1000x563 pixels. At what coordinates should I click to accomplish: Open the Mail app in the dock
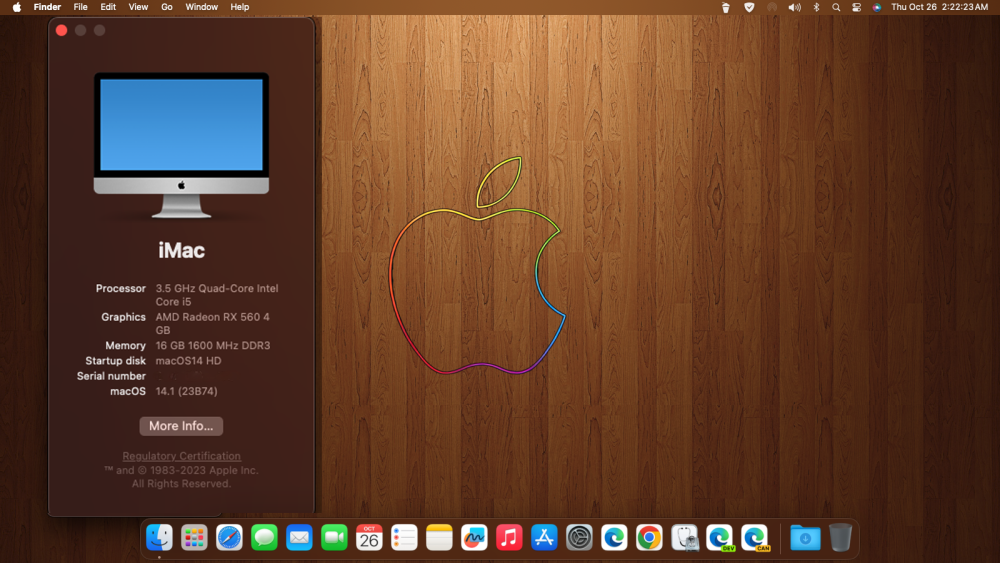coord(299,537)
